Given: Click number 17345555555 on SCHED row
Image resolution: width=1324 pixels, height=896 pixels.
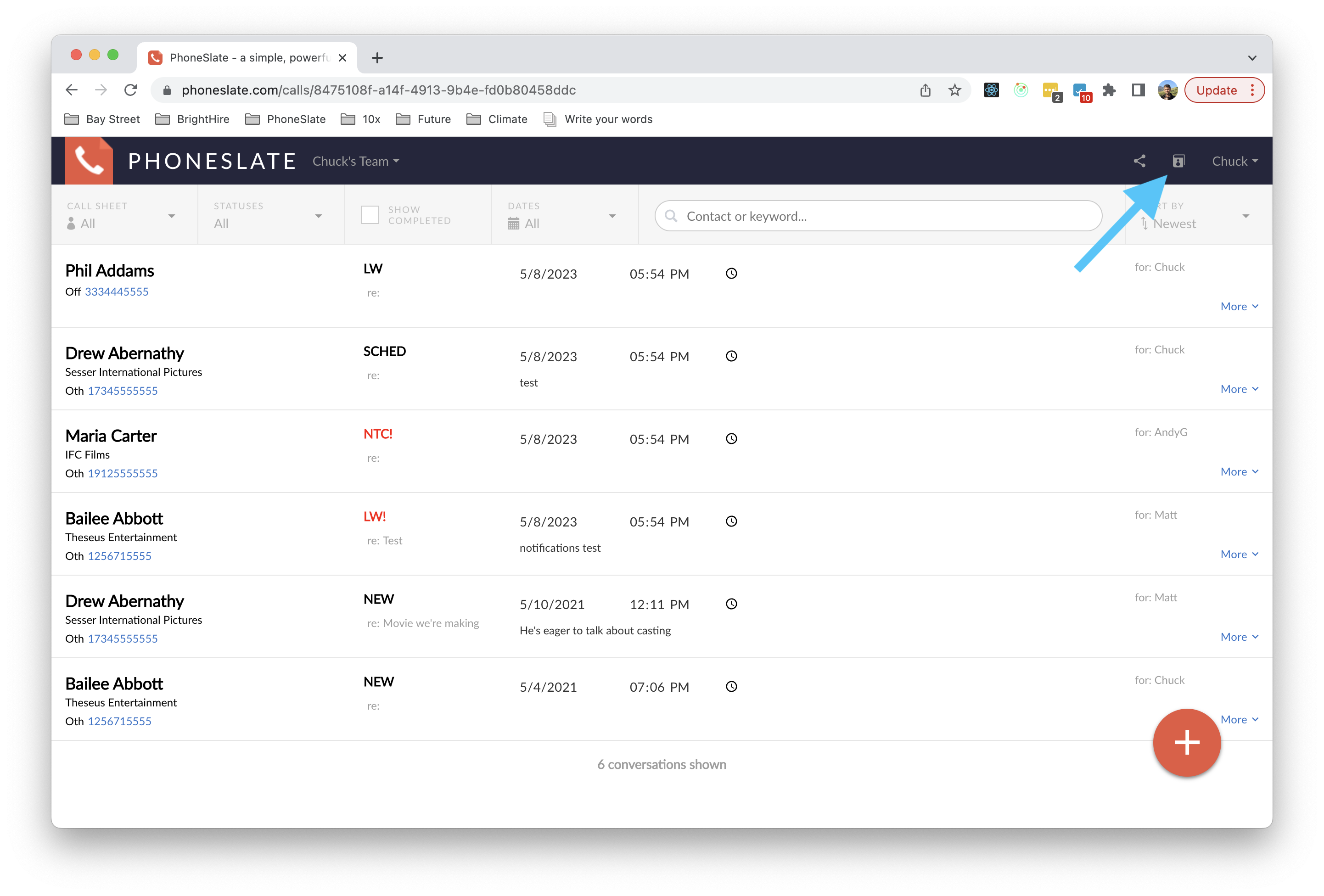Looking at the screenshot, I should pos(123,391).
